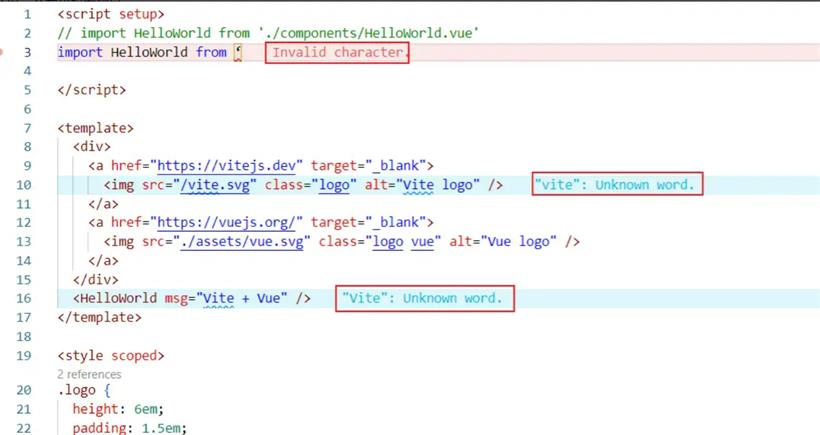Click the </script> closing tag on line 5
The width and height of the screenshot is (820, 435).
(92, 90)
